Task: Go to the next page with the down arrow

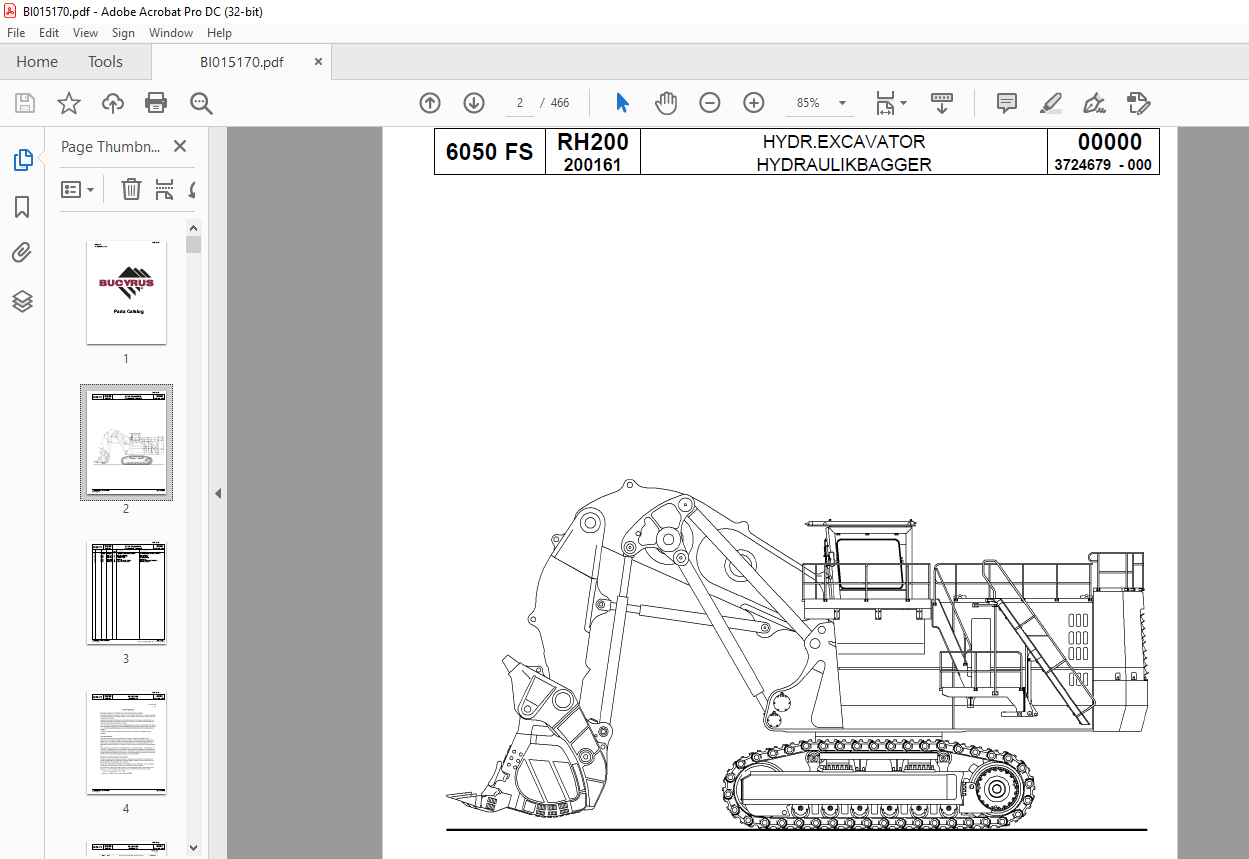Action: tap(474, 103)
